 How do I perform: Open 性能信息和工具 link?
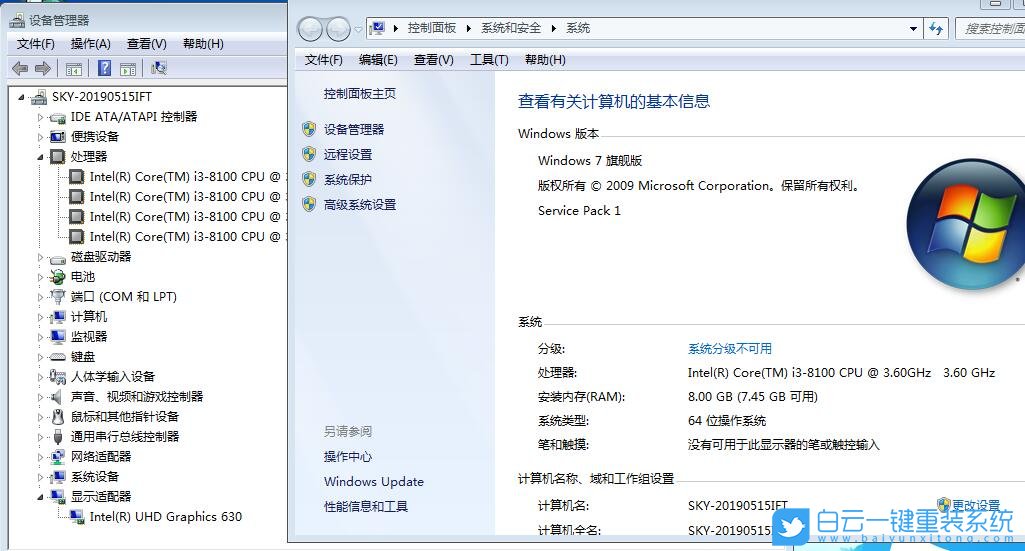point(365,507)
